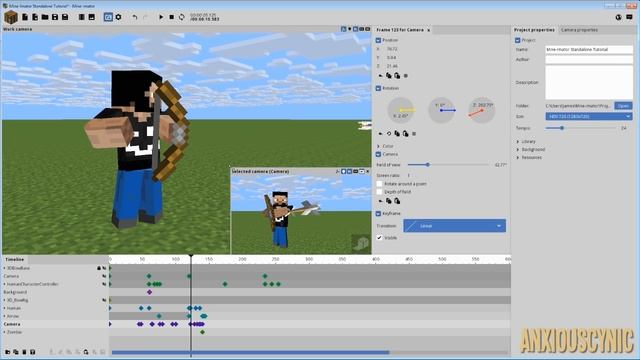
Task: Duplicate the selected timeline item
Action: (x=16, y=352)
